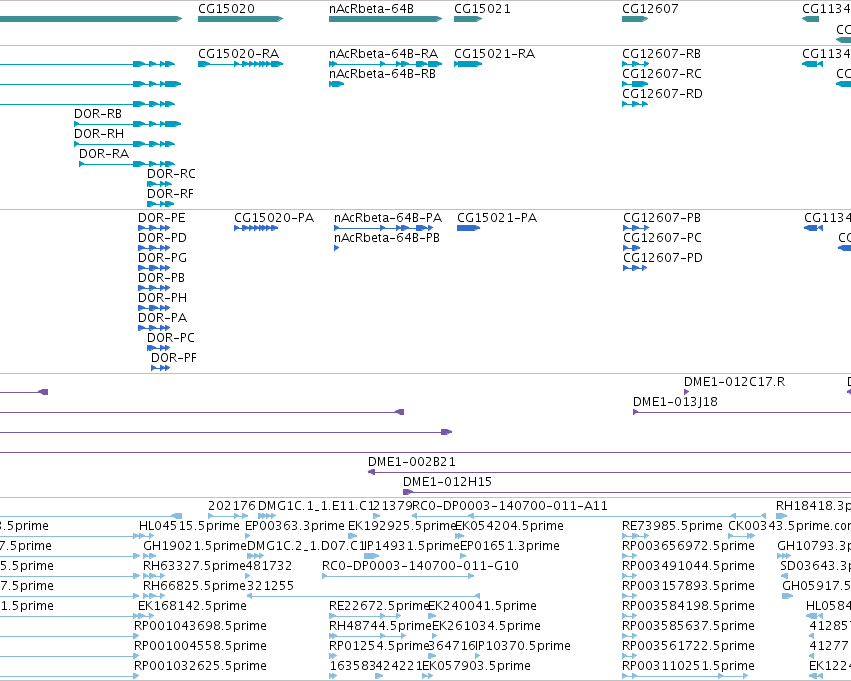
Task: Click the CG12607-RB transcript label
Action: tap(661, 54)
